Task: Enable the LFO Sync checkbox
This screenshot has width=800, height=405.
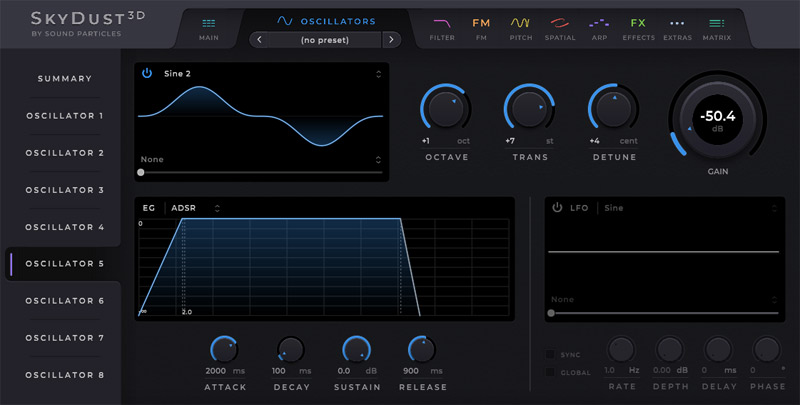Action: (x=551, y=355)
